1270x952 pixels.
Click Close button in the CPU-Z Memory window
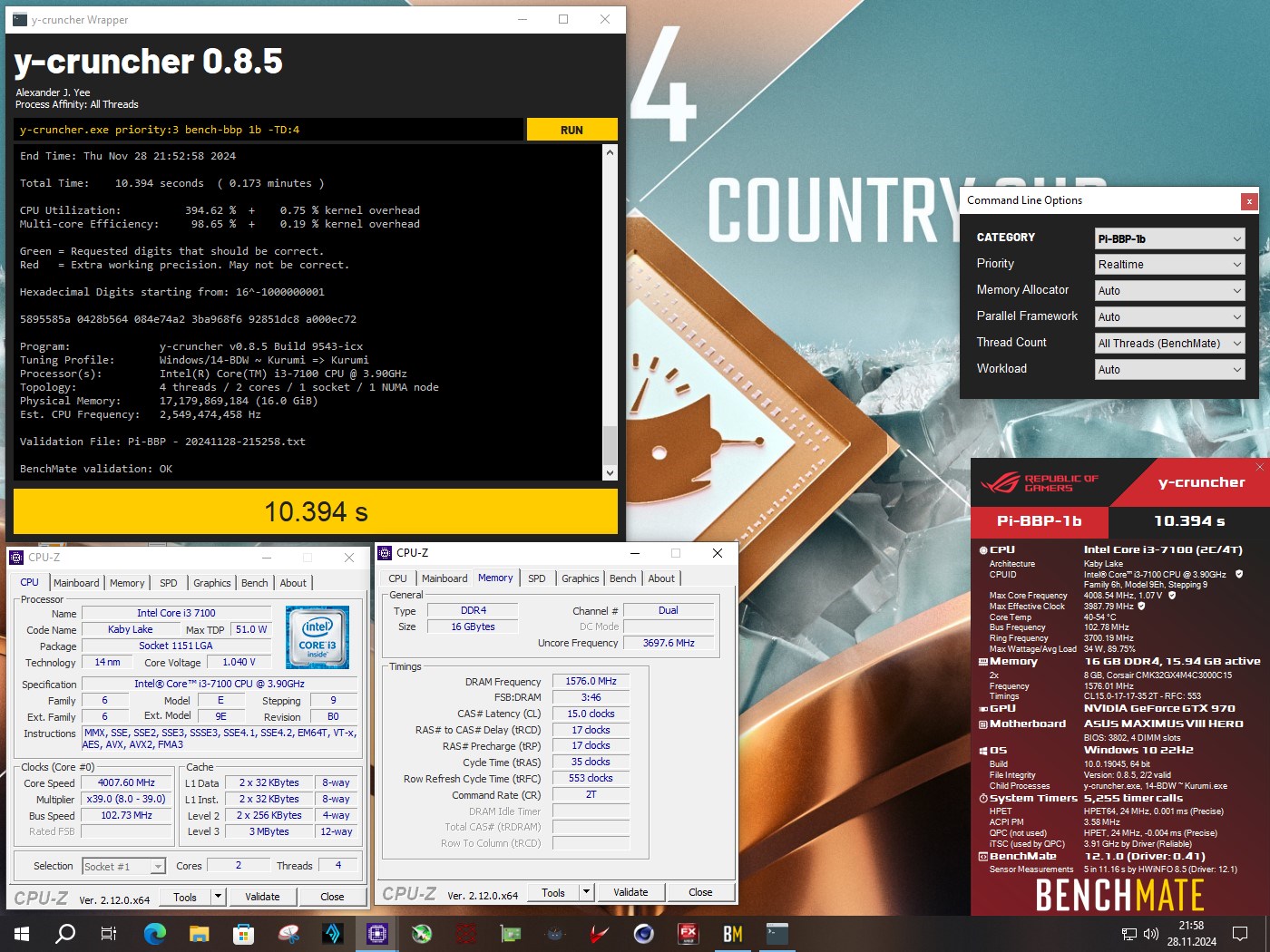tap(700, 892)
